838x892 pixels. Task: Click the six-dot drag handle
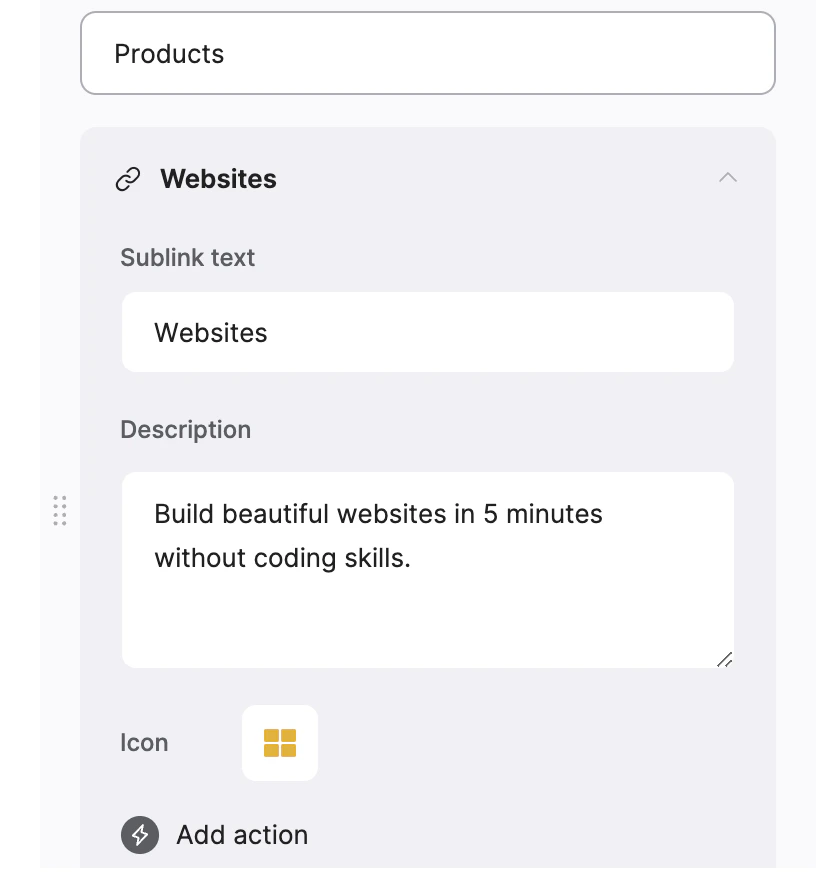point(60,510)
